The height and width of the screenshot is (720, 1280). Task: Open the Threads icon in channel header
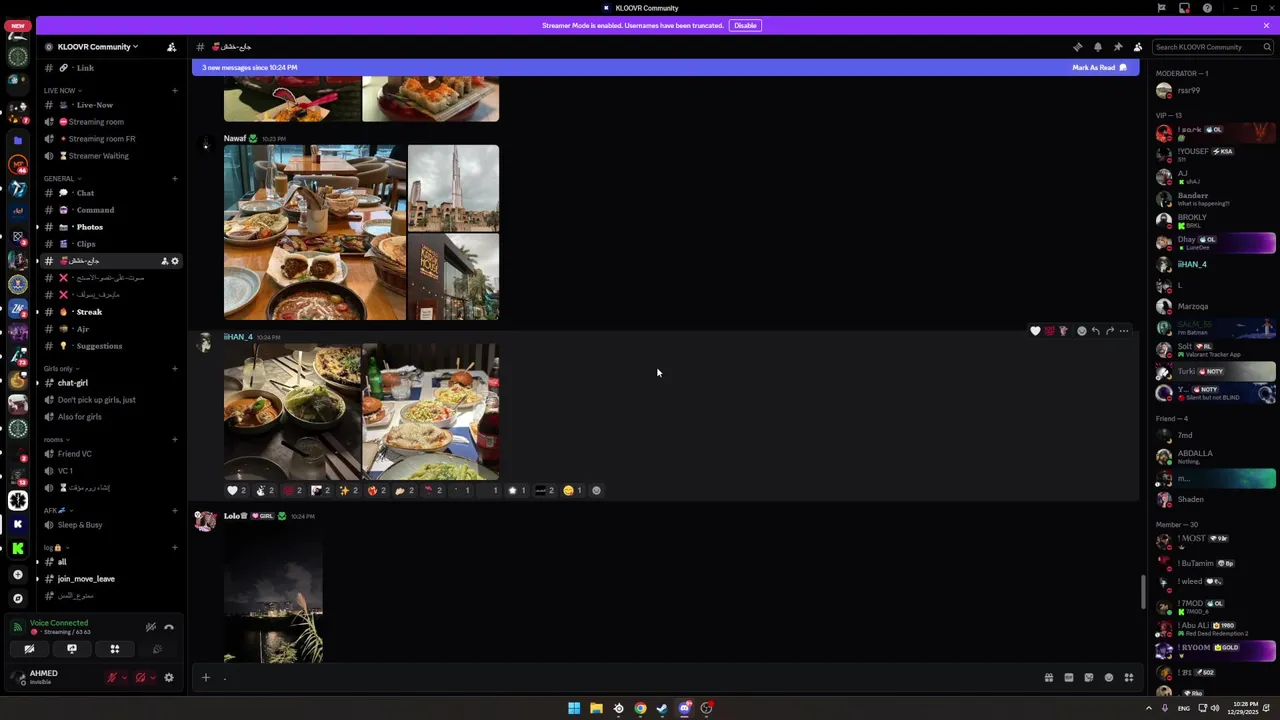point(1077,47)
